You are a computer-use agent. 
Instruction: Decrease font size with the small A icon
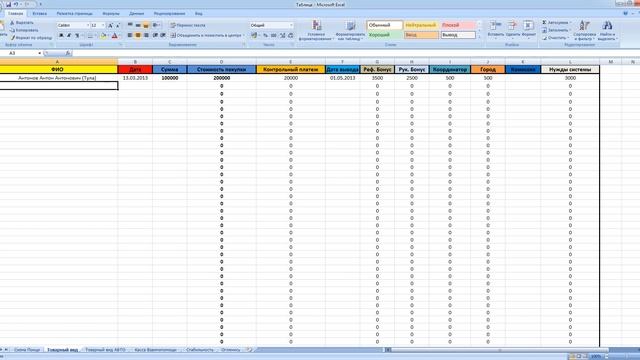(x=118, y=25)
